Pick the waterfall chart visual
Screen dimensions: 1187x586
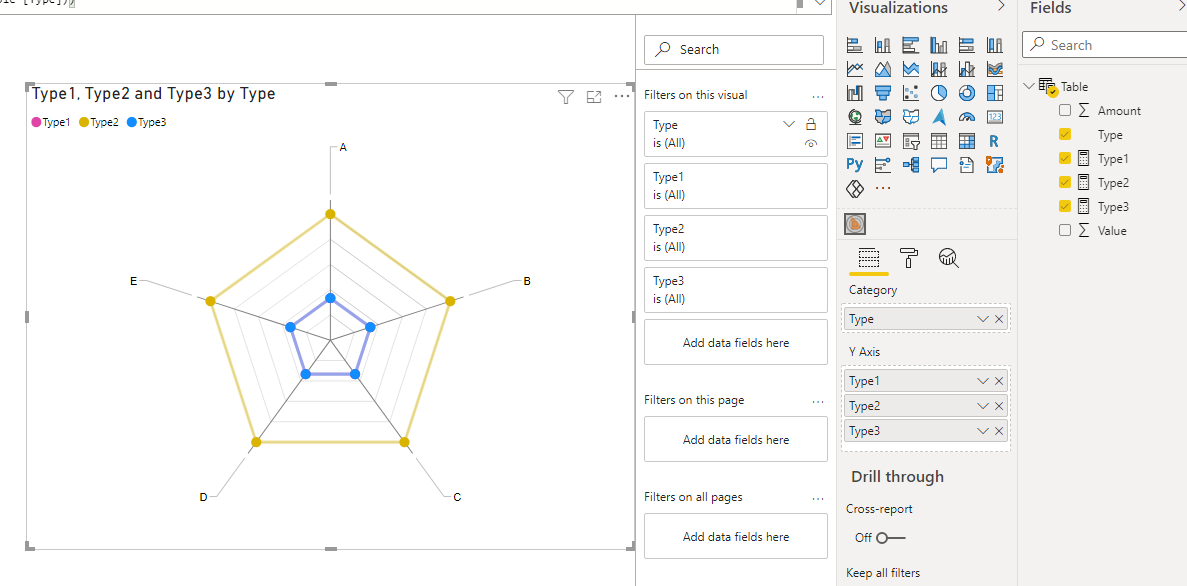855,93
